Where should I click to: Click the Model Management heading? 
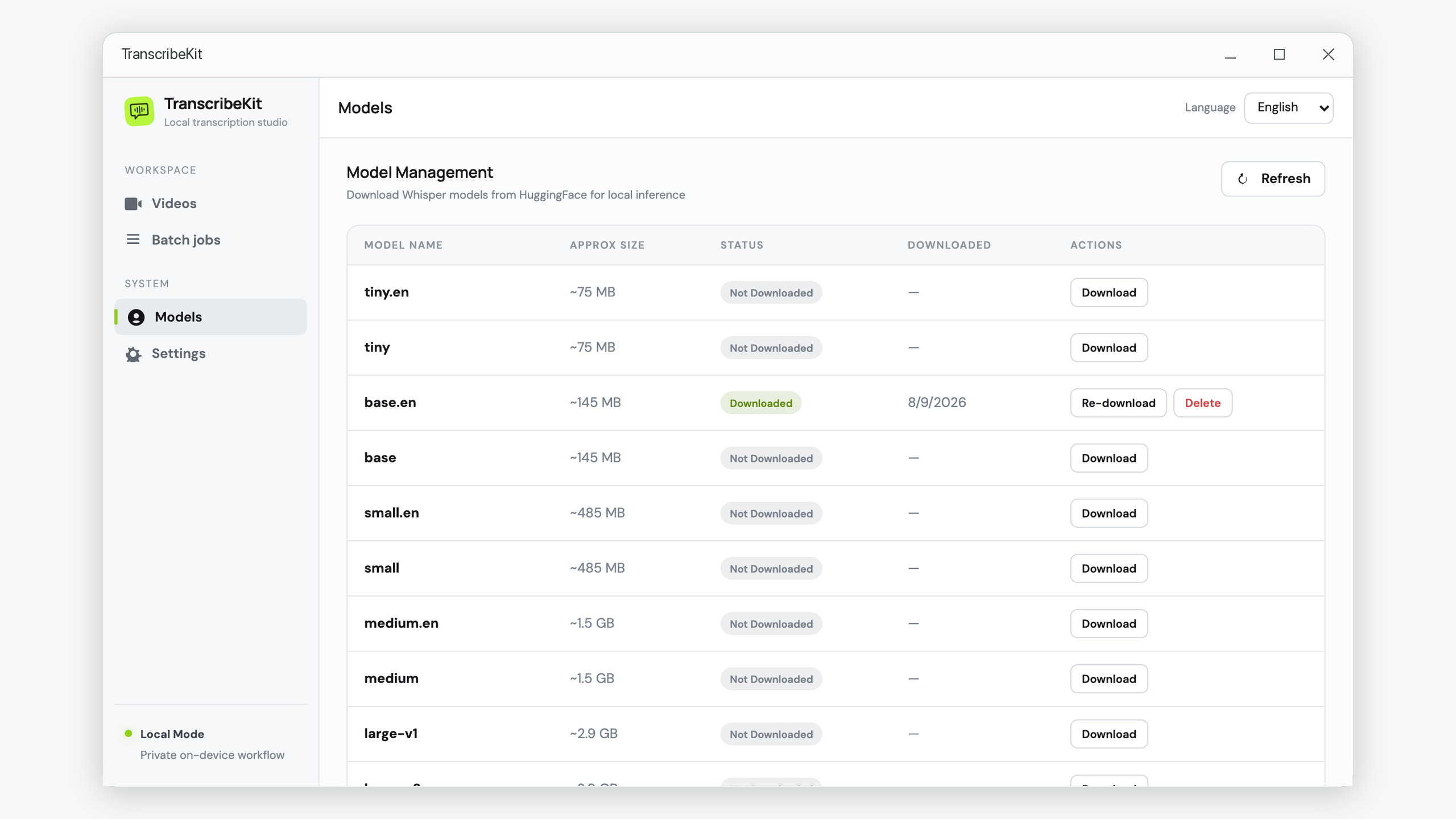420,172
